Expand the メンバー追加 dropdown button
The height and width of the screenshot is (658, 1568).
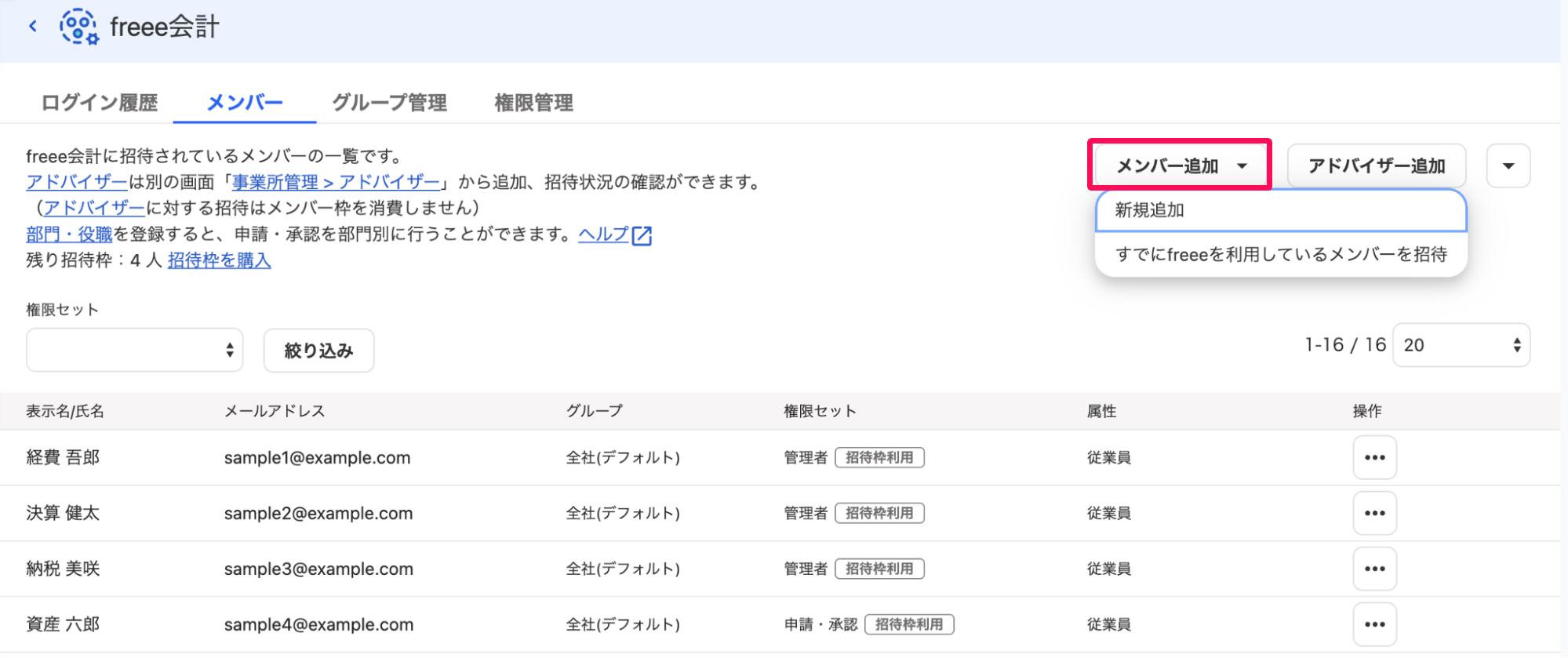tap(1181, 165)
